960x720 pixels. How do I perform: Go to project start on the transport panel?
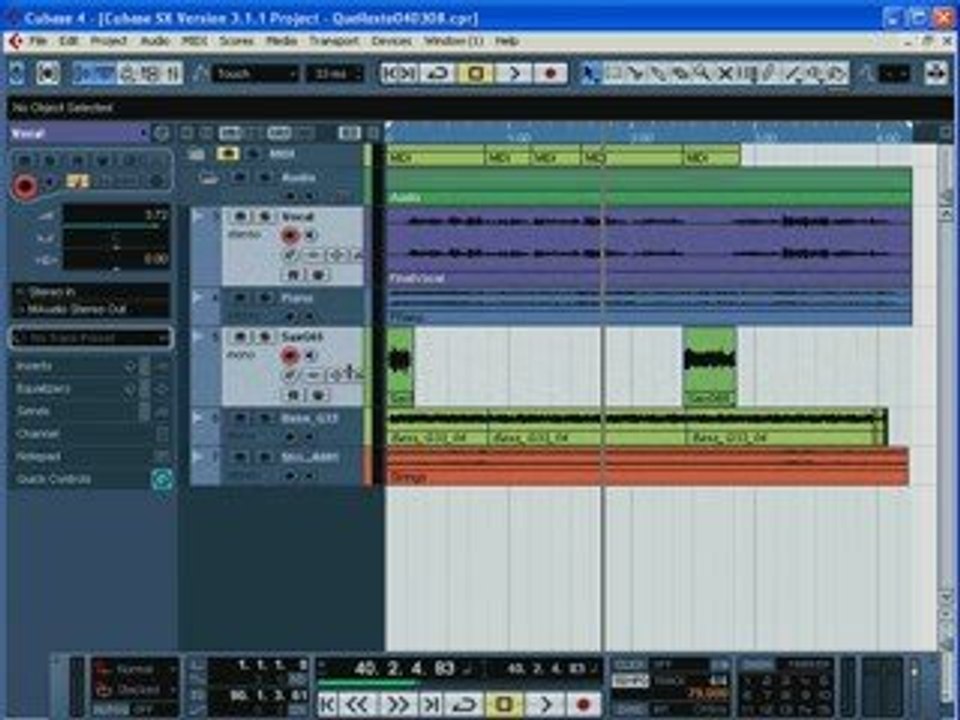328,705
